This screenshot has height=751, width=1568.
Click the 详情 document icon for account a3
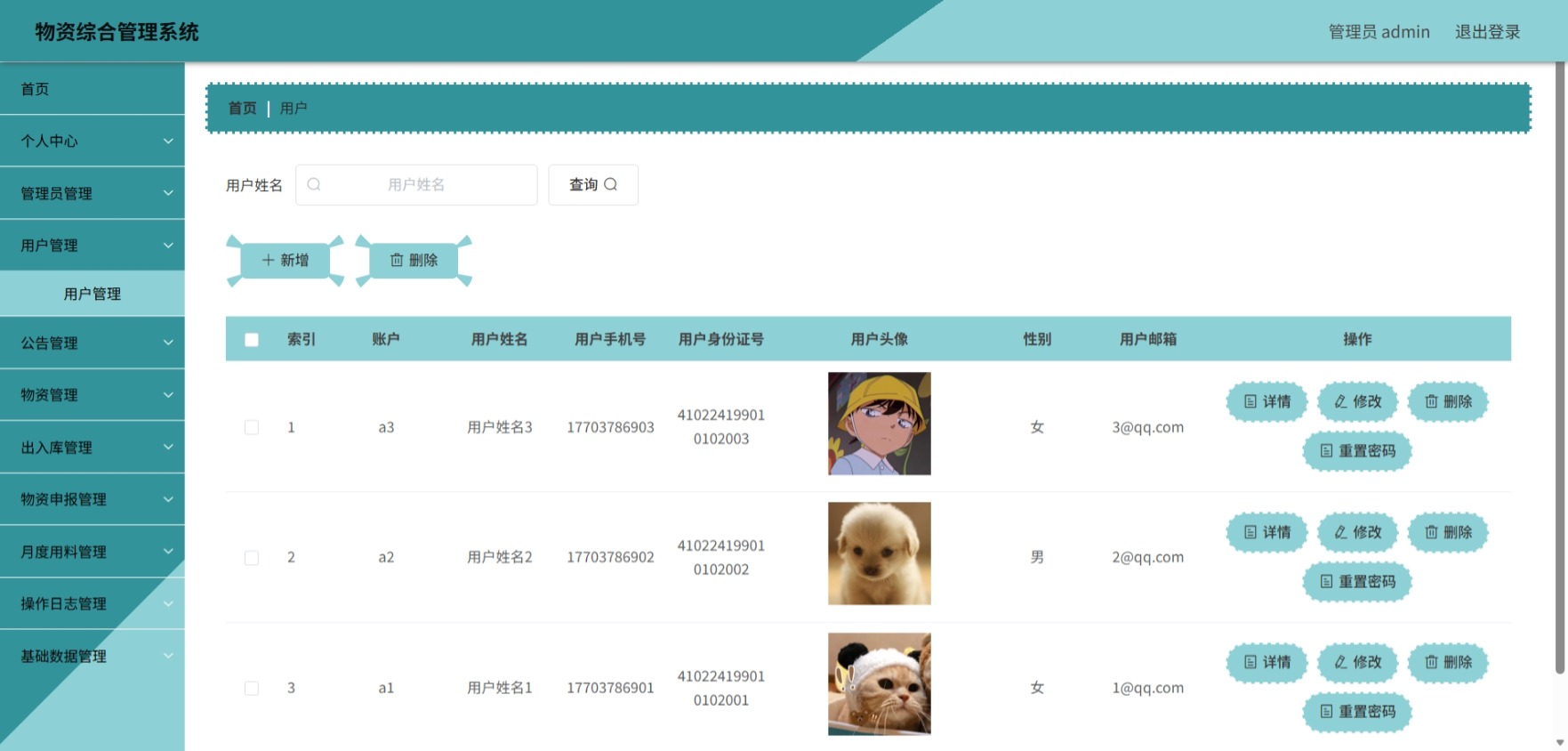pyautogui.click(x=1250, y=401)
